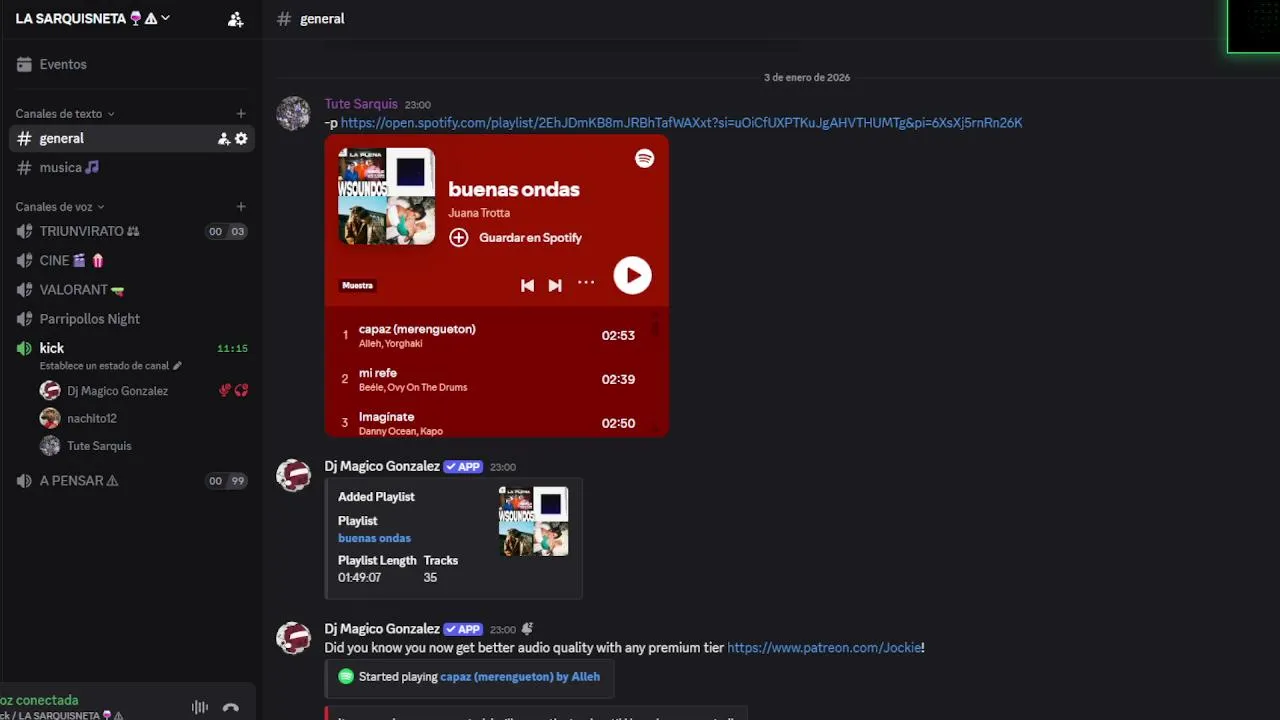Open the three-dots menu in Spotify embed
The width and height of the screenshot is (1280, 720).
point(586,283)
